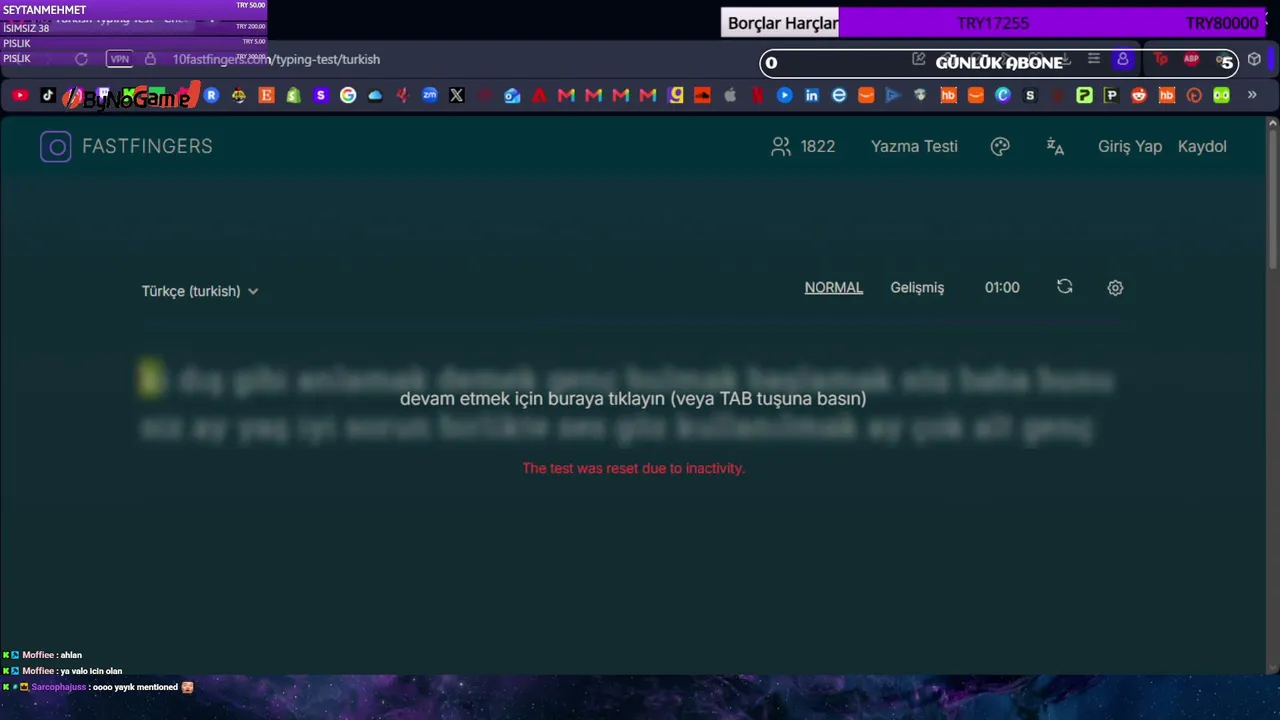Open the Netflix bookmark
Viewport: 1280px width, 720px height.
(757, 96)
